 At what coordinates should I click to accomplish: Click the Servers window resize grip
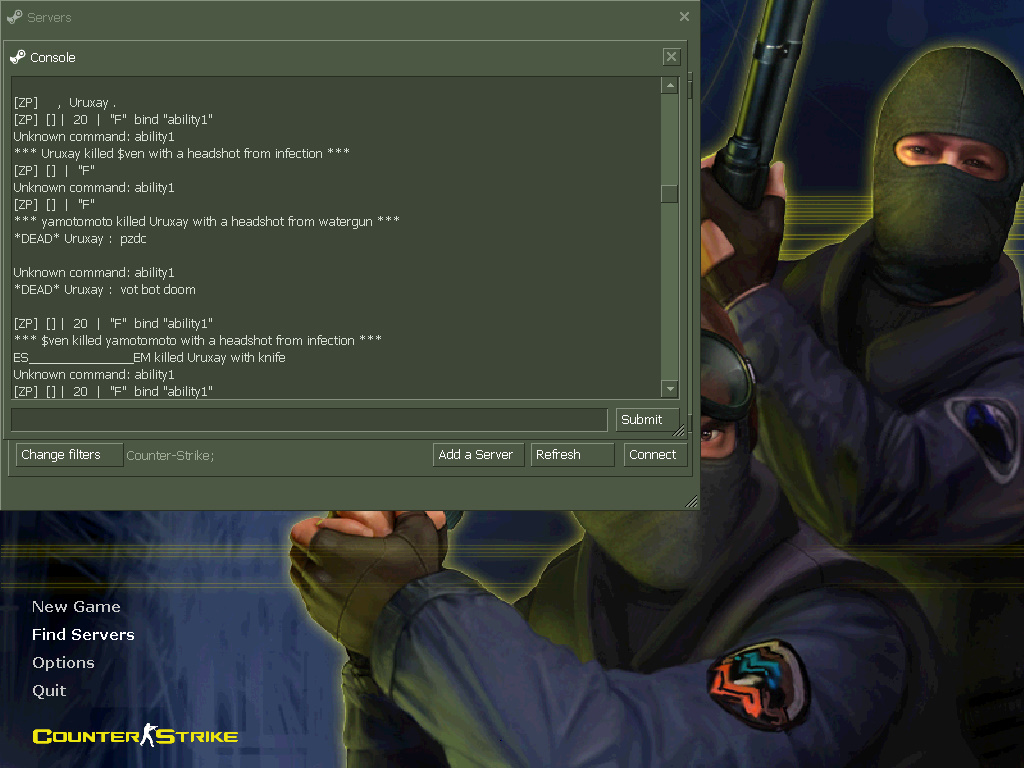[x=691, y=502]
